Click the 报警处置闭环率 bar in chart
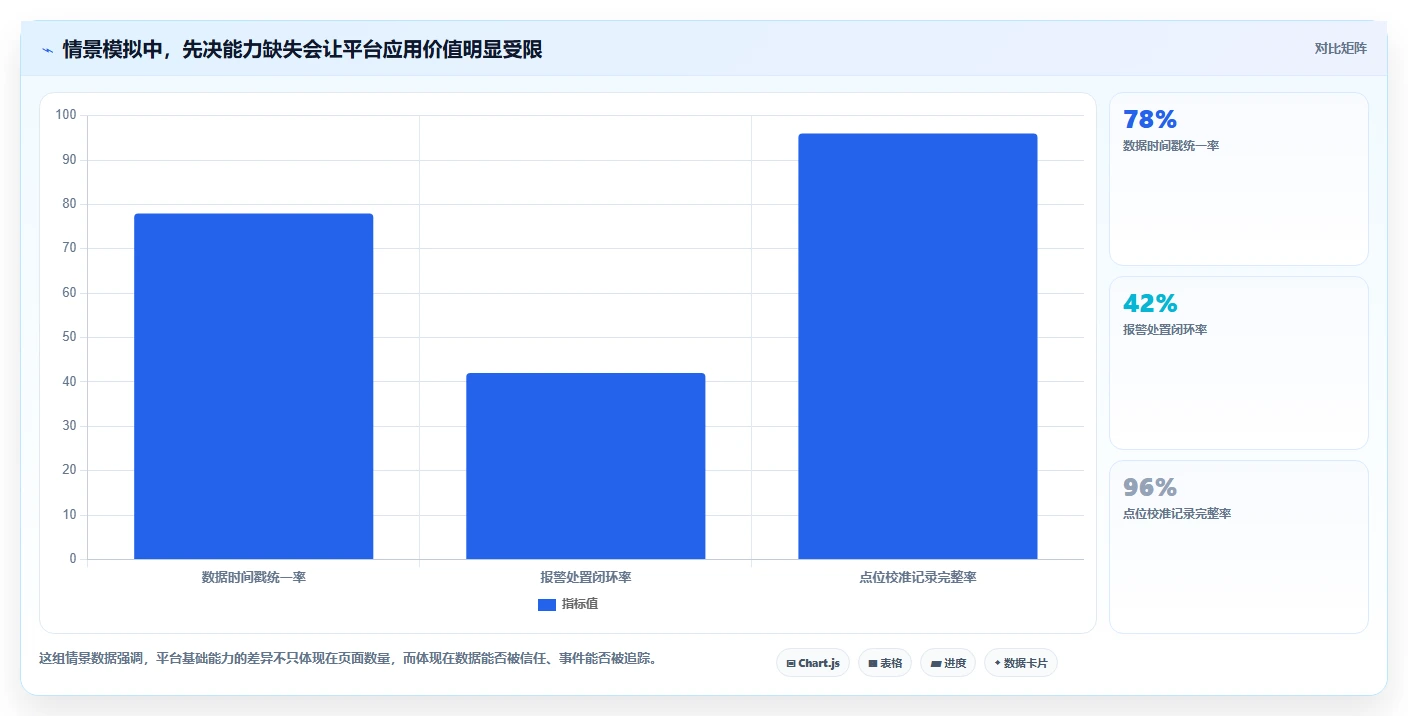The width and height of the screenshot is (1408, 716). pos(585,466)
